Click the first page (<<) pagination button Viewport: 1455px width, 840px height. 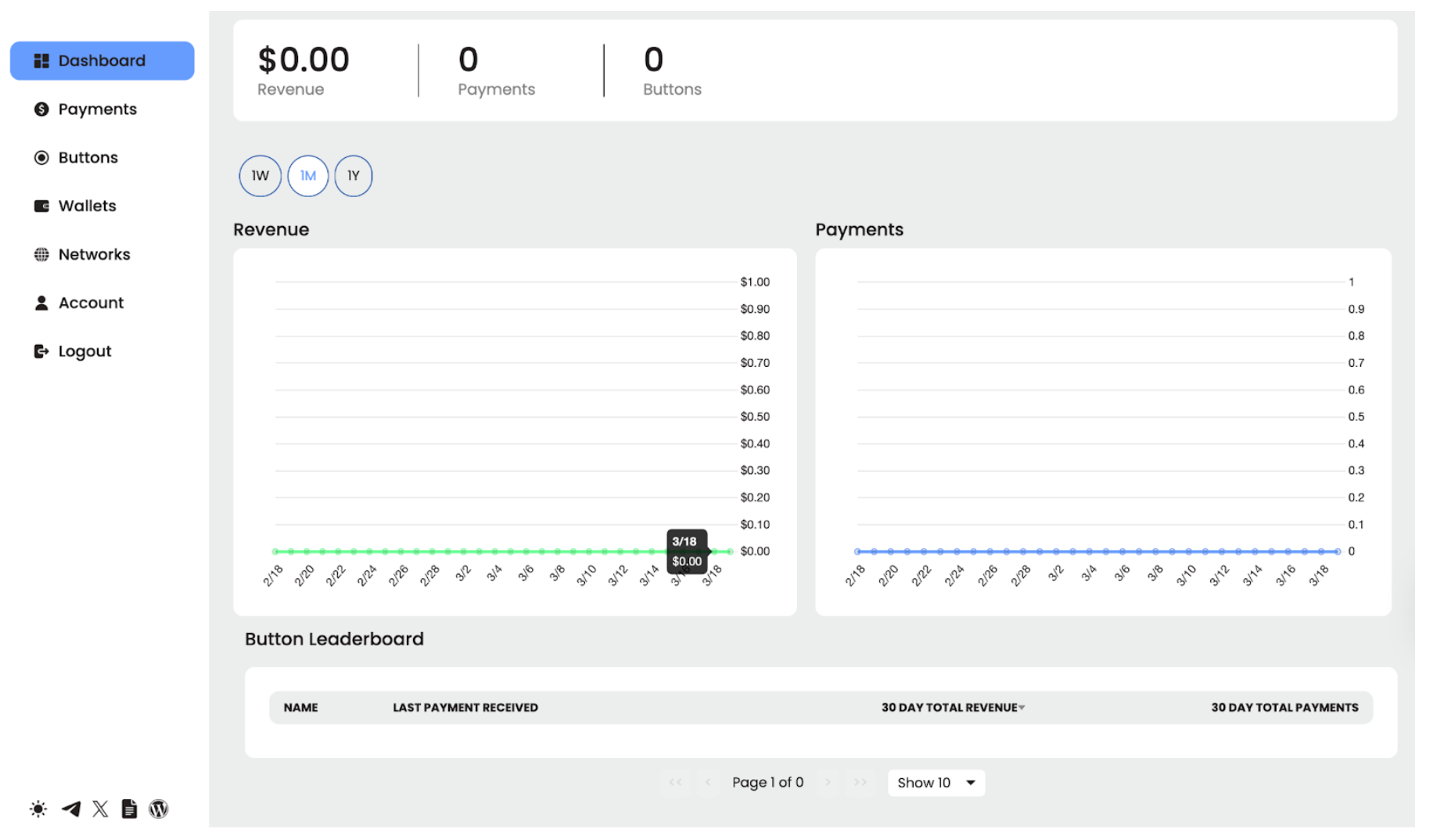pyautogui.click(x=675, y=782)
